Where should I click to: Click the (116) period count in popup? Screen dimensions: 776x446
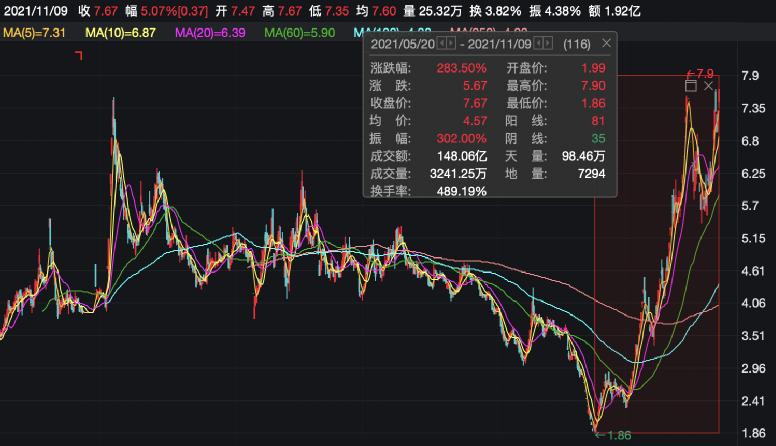click(577, 44)
